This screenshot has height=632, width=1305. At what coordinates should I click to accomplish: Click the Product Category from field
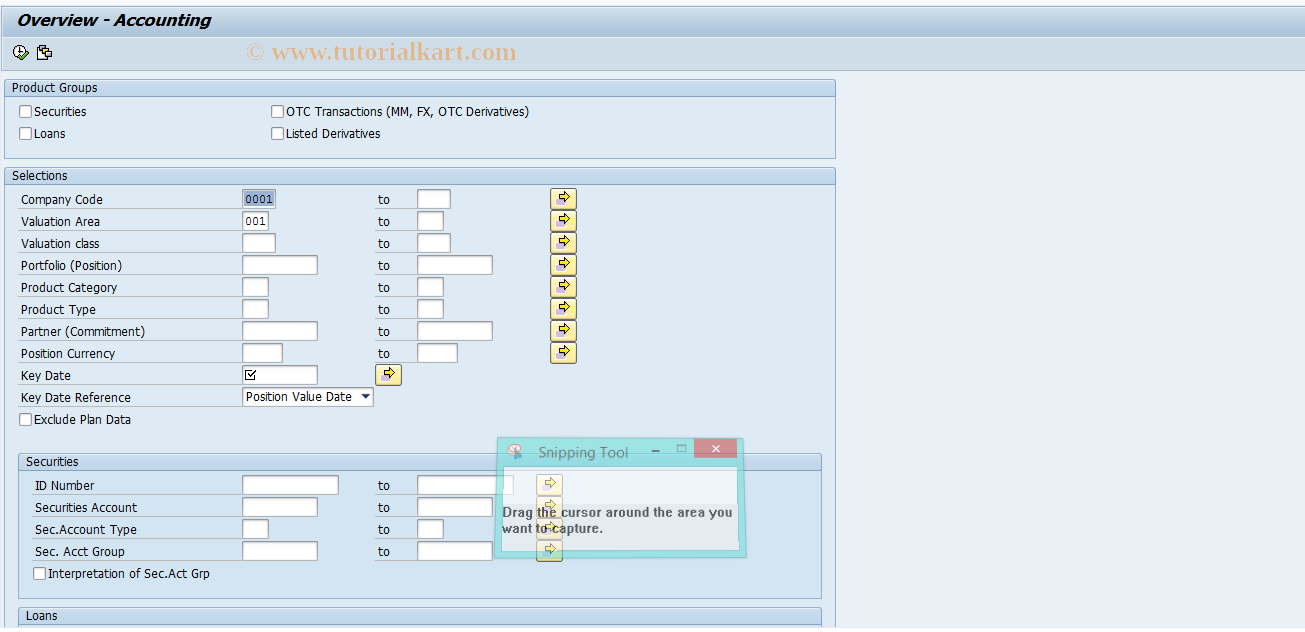255,287
